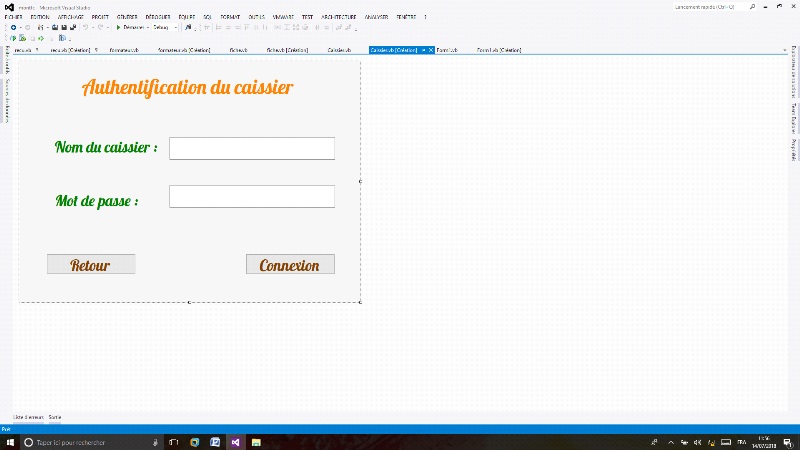
Task: Close the active Caissier.vb [Création] tab
Action: 431,49
